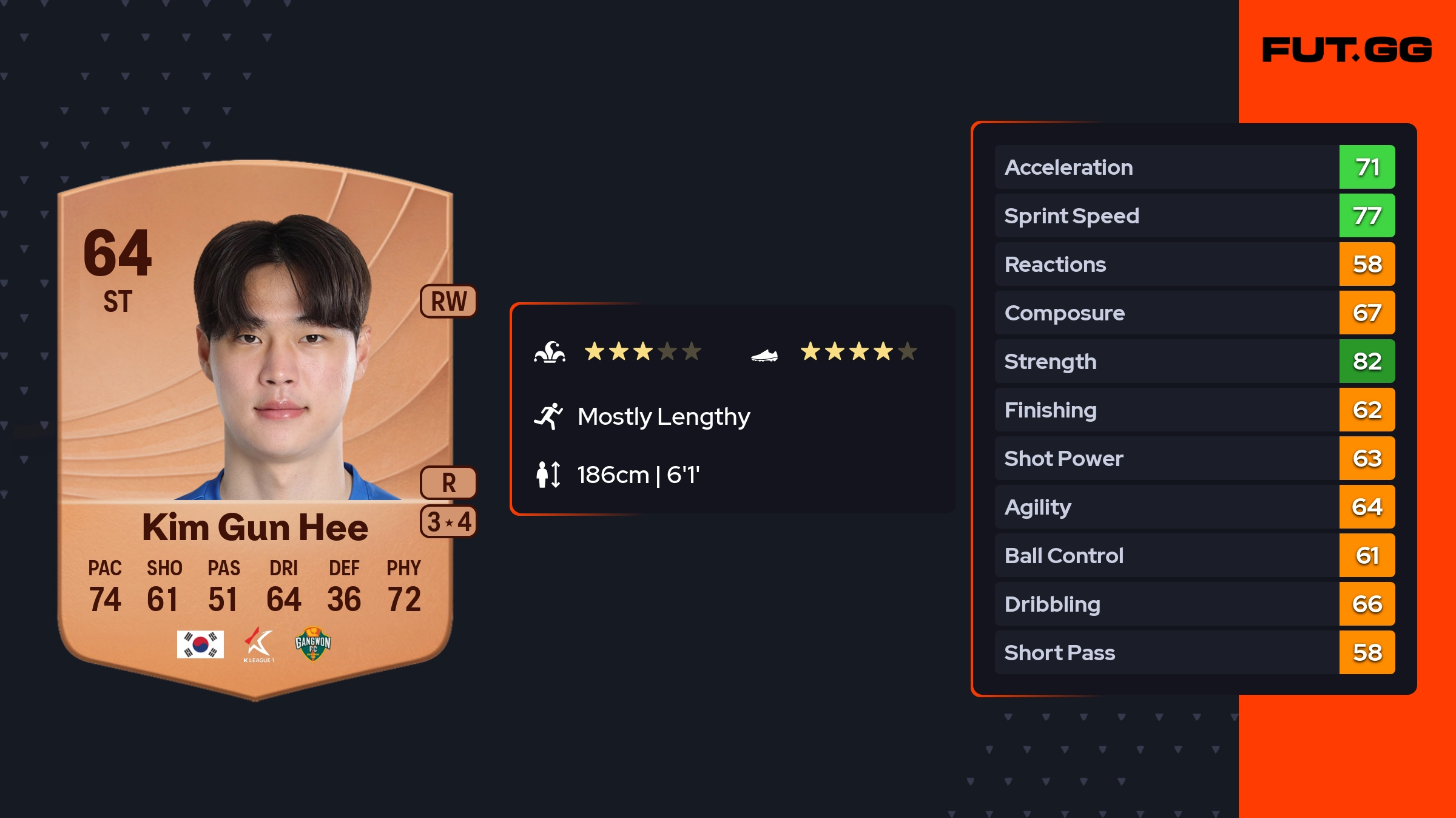Click the skill moves jester icon
The image size is (1456, 818).
(550, 352)
